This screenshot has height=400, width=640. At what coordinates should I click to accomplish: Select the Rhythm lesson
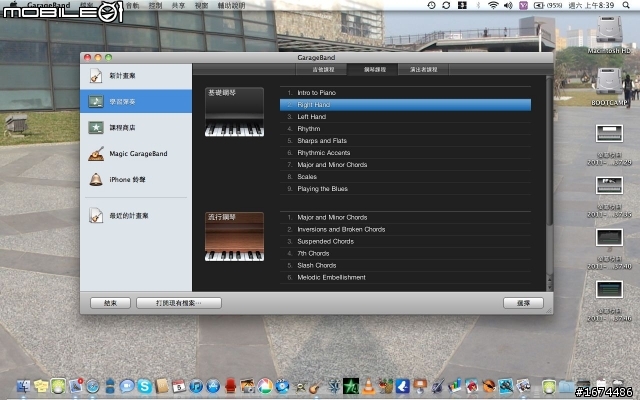click(405, 129)
